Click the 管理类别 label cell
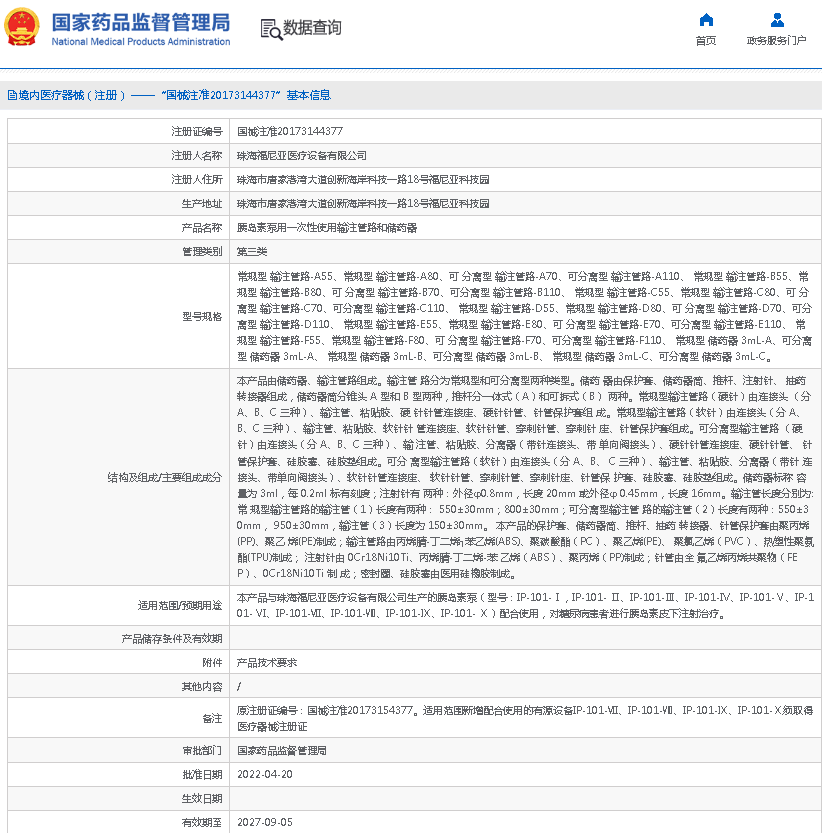This screenshot has width=822, height=833. [x=118, y=251]
